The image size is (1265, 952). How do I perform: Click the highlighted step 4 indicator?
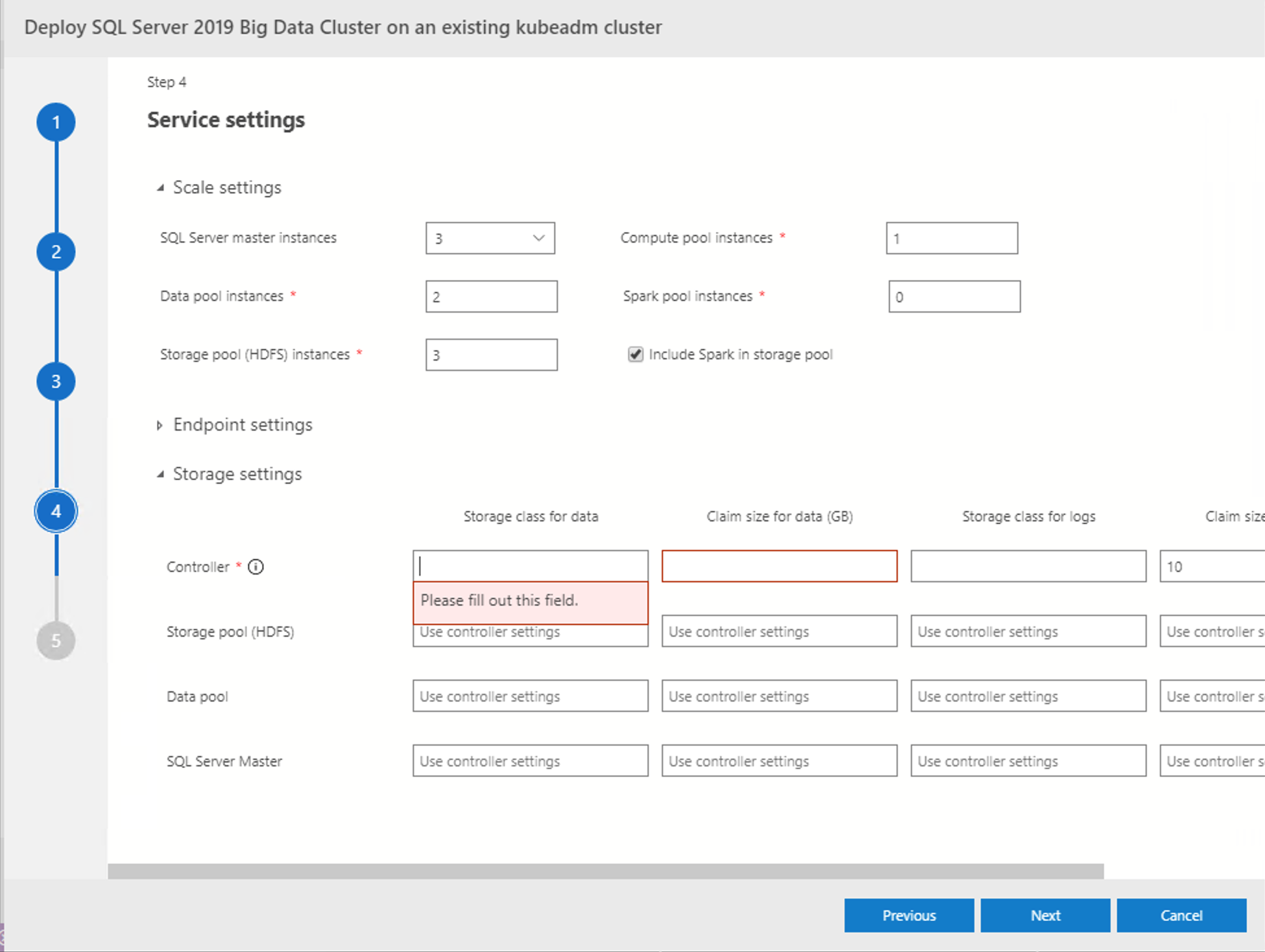(x=56, y=511)
